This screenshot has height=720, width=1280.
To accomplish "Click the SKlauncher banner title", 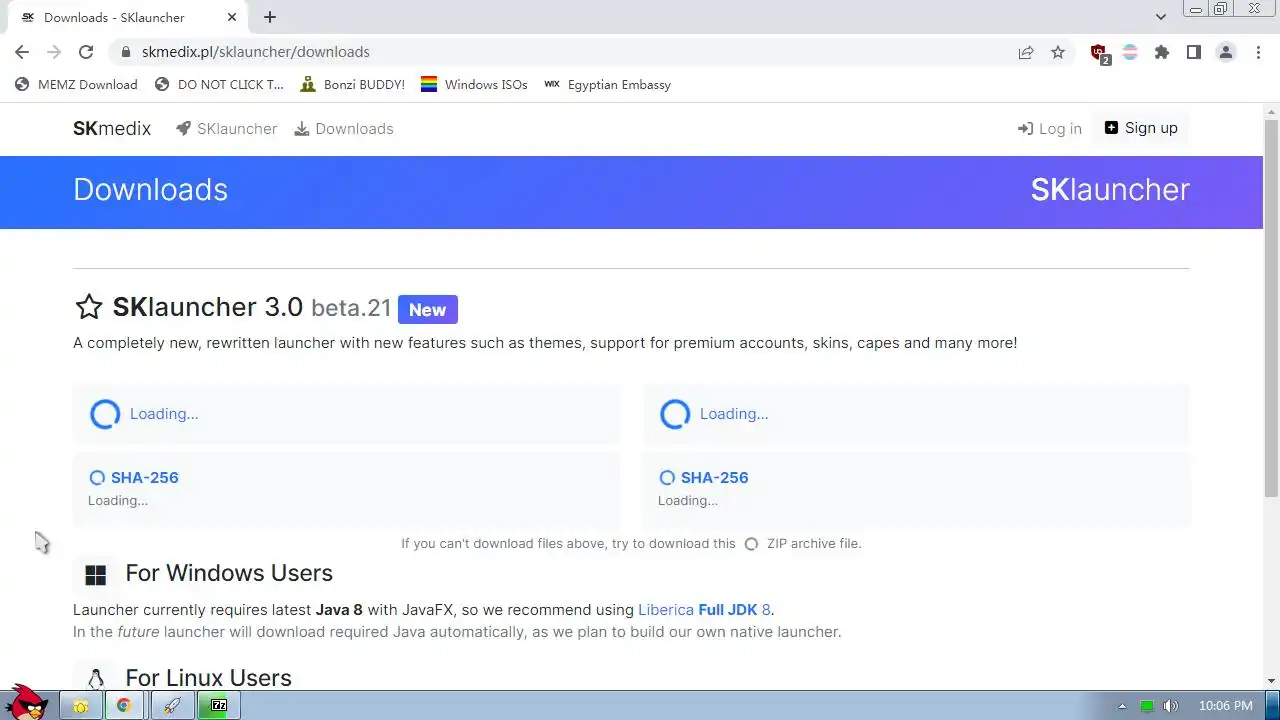I will 1110,190.
